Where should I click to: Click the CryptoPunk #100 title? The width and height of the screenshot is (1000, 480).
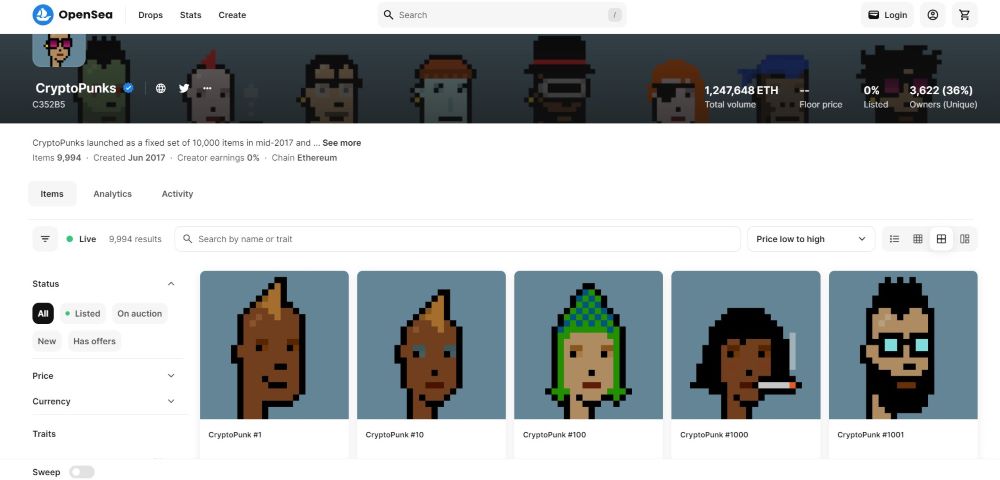click(x=554, y=435)
